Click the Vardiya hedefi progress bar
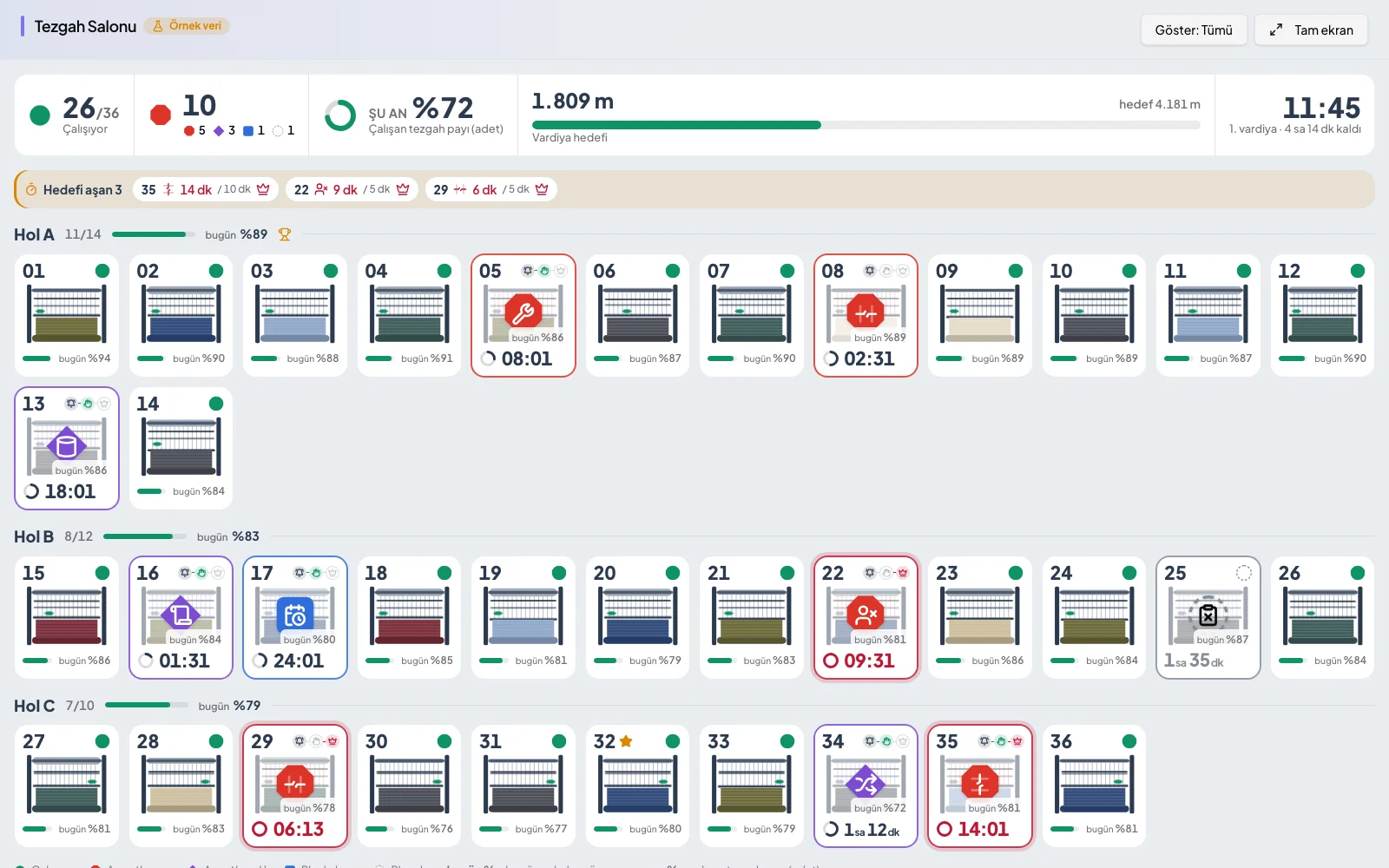The width and height of the screenshot is (1389, 868). click(866, 125)
